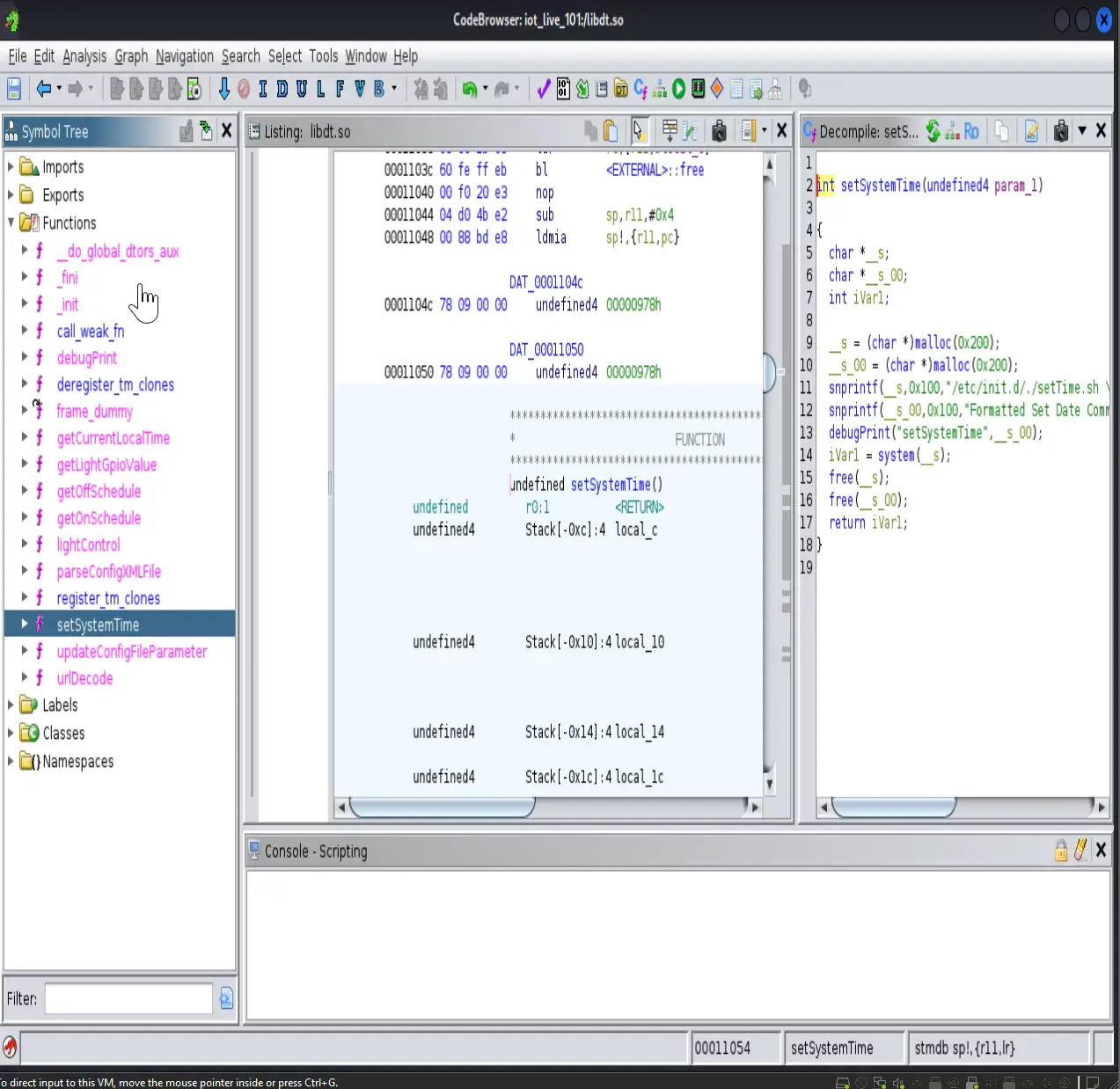Run the Script Manager (green play icon)
This screenshot has height=1089, width=1120.
(x=677, y=88)
